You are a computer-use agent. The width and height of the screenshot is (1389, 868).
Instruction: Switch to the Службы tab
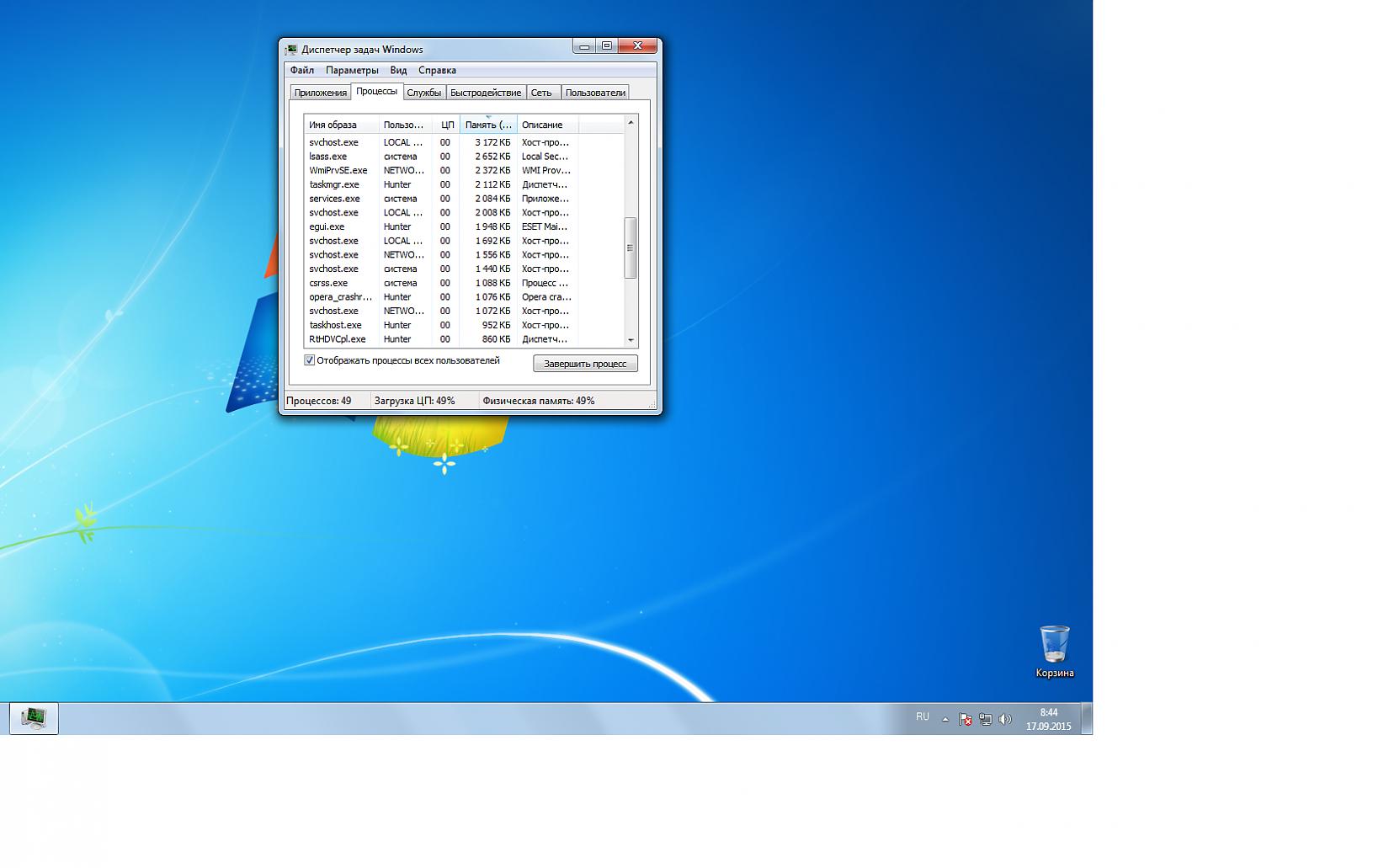(423, 93)
